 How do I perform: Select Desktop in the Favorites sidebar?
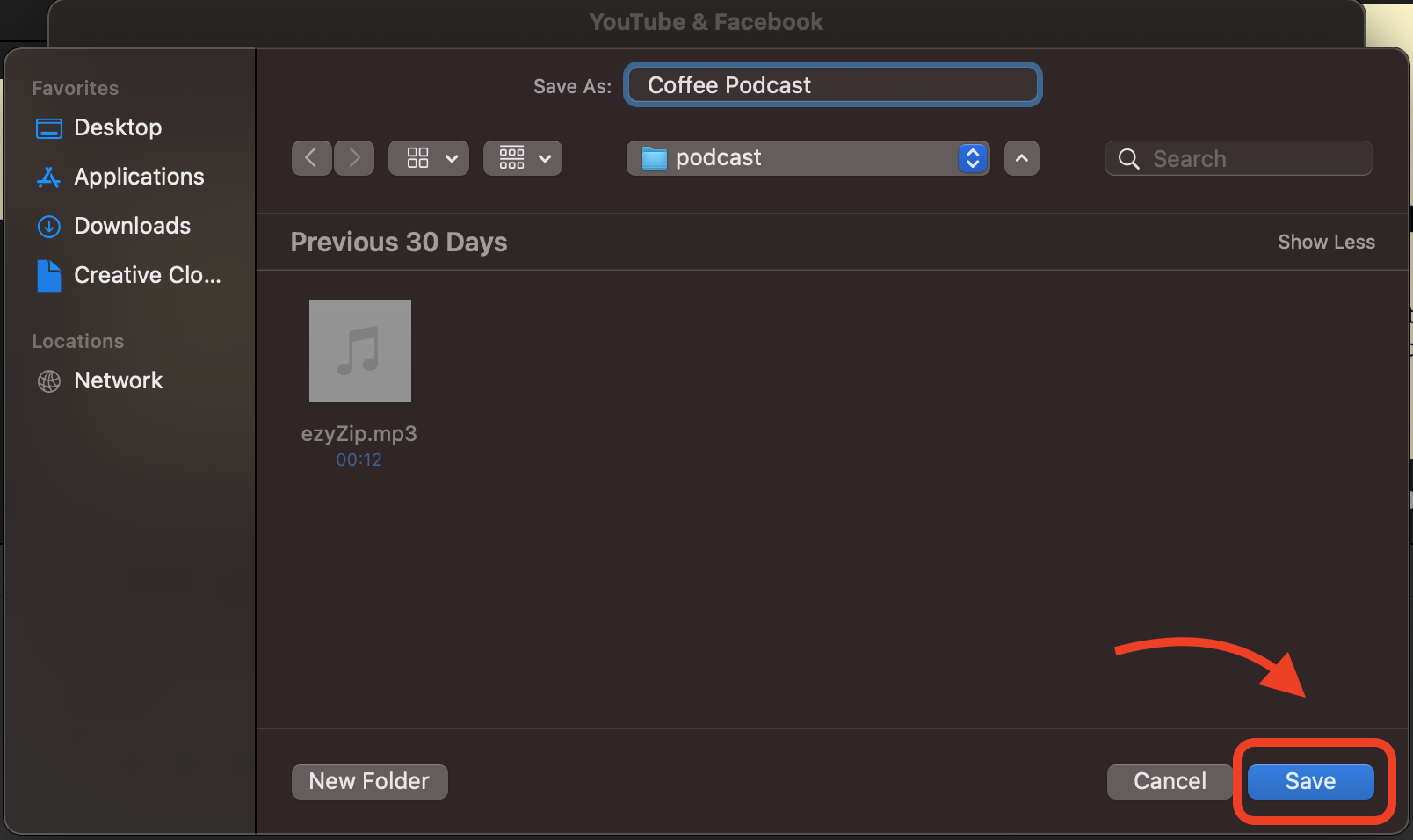118,127
